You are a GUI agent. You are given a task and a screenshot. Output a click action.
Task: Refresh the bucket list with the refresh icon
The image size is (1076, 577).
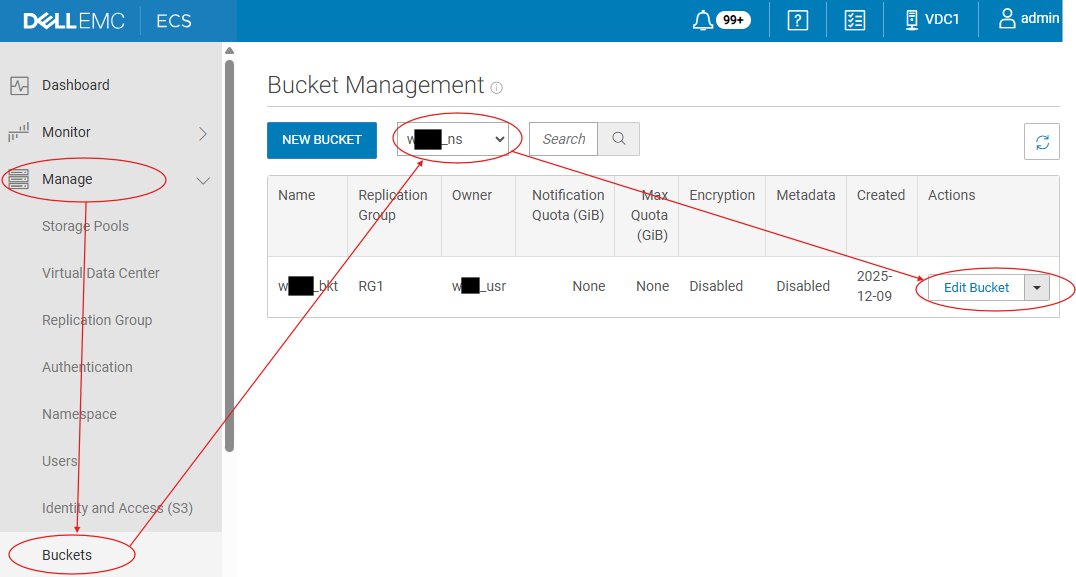1041,141
